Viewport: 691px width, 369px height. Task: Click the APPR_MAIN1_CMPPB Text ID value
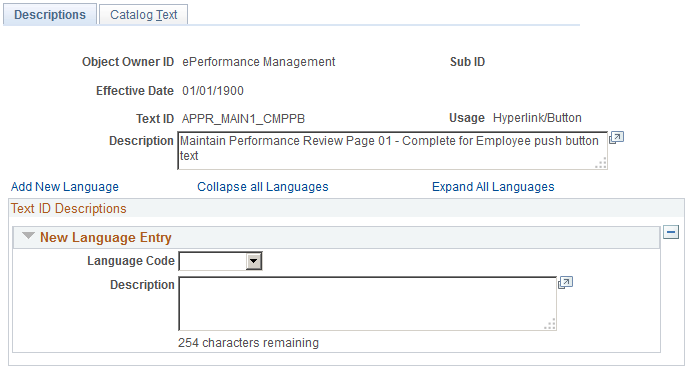[x=243, y=119]
